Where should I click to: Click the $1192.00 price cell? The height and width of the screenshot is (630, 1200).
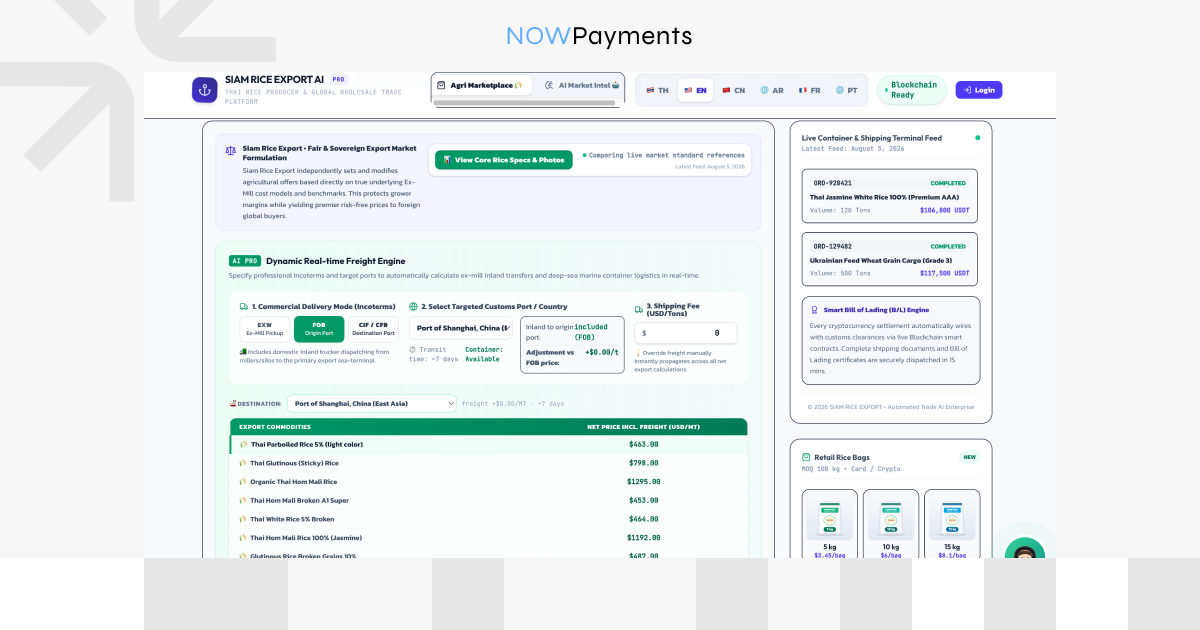[x=643, y=538]
